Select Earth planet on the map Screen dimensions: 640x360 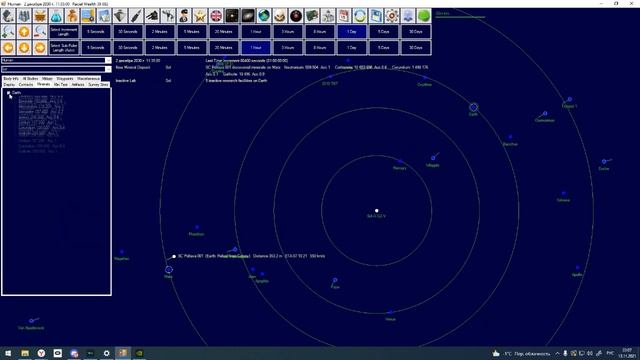click(473, 107)
